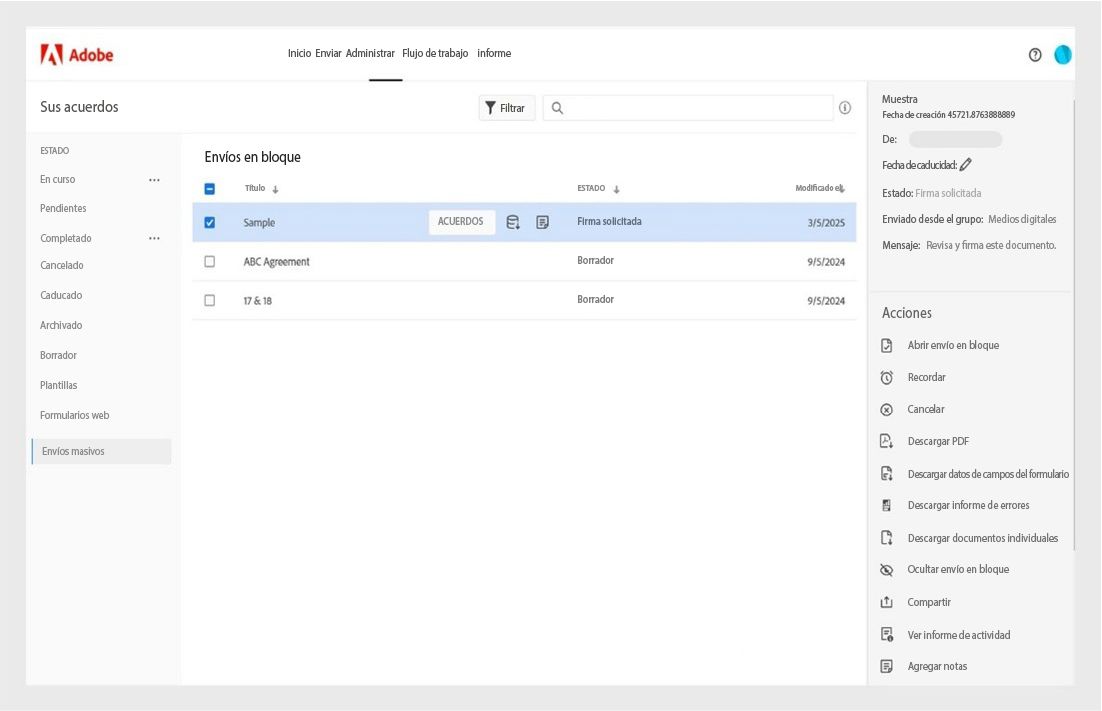Click the download icon on the Sample row
Image resolution: width=1102 pixels, height=711 pixels.
point(513,222)
